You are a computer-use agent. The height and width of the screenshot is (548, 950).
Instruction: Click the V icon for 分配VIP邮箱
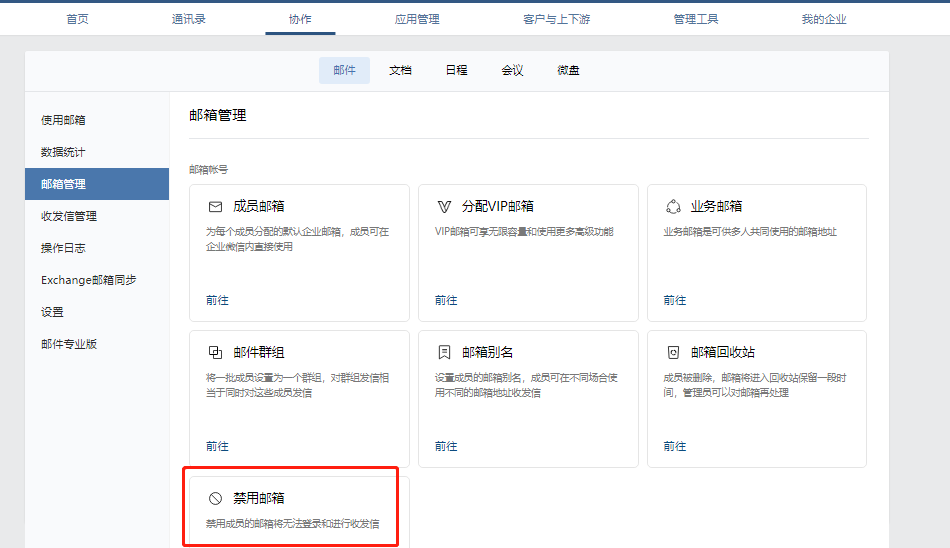[x=444, y=206]
